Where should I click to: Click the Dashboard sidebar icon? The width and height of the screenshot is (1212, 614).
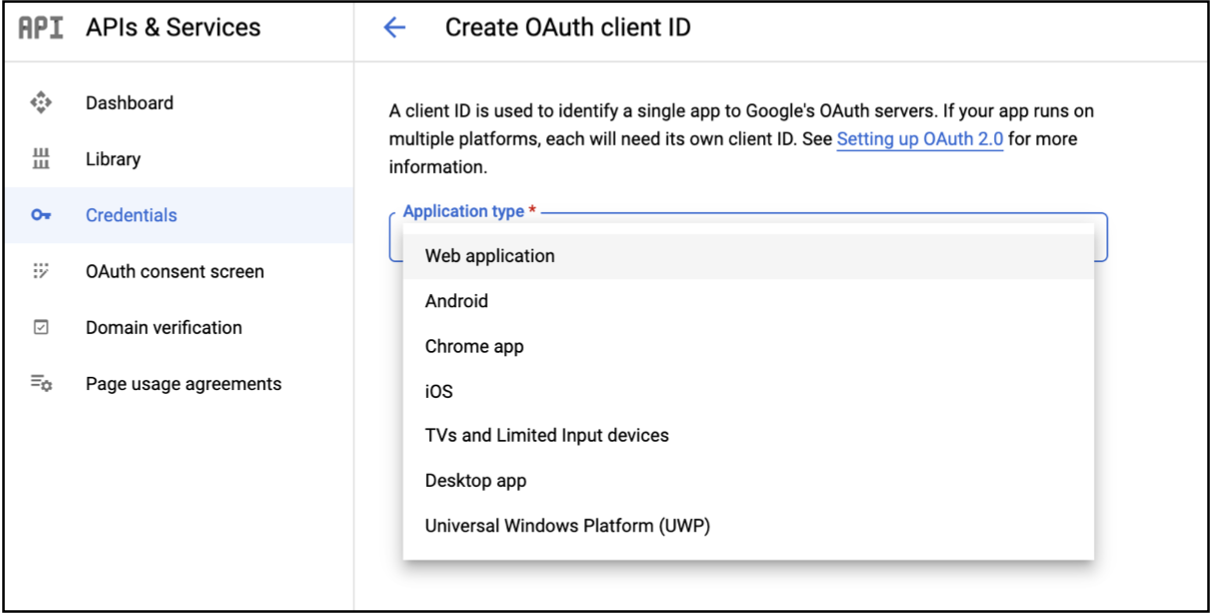(41, 103)
